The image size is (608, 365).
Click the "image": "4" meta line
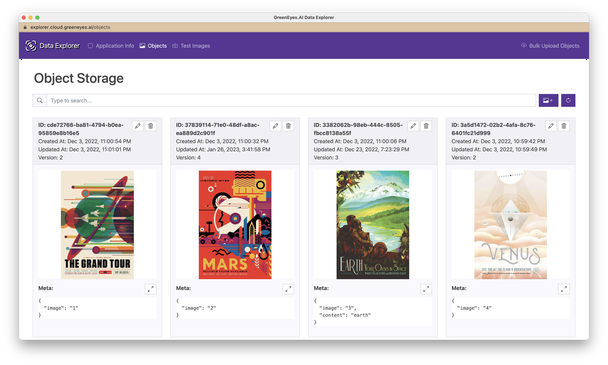point(474,308)
